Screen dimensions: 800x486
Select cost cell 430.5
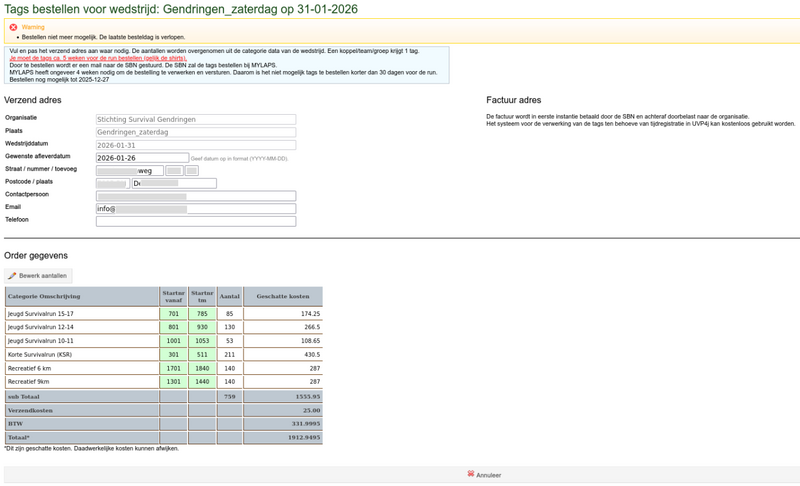(x=283, y=354)
